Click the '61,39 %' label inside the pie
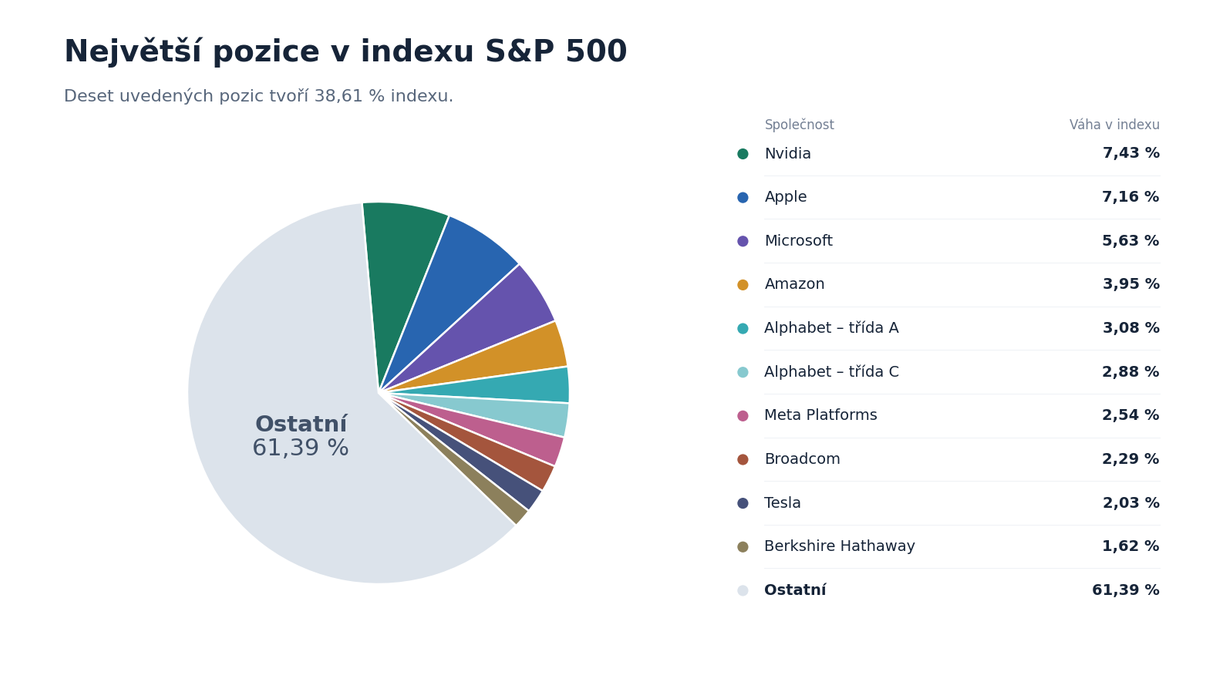The height and width of the screenshot is (692, 1223). click(x=301, y=449)
